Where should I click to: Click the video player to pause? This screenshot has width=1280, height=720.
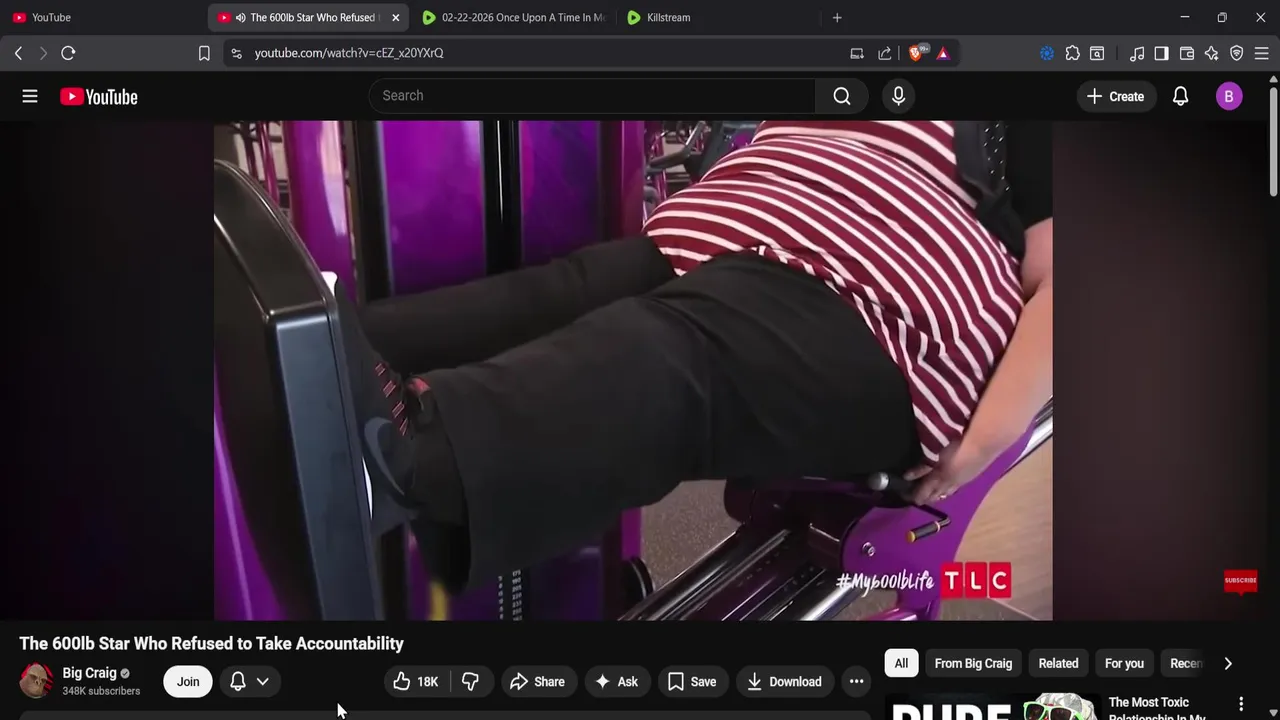[x=633, y=370]
